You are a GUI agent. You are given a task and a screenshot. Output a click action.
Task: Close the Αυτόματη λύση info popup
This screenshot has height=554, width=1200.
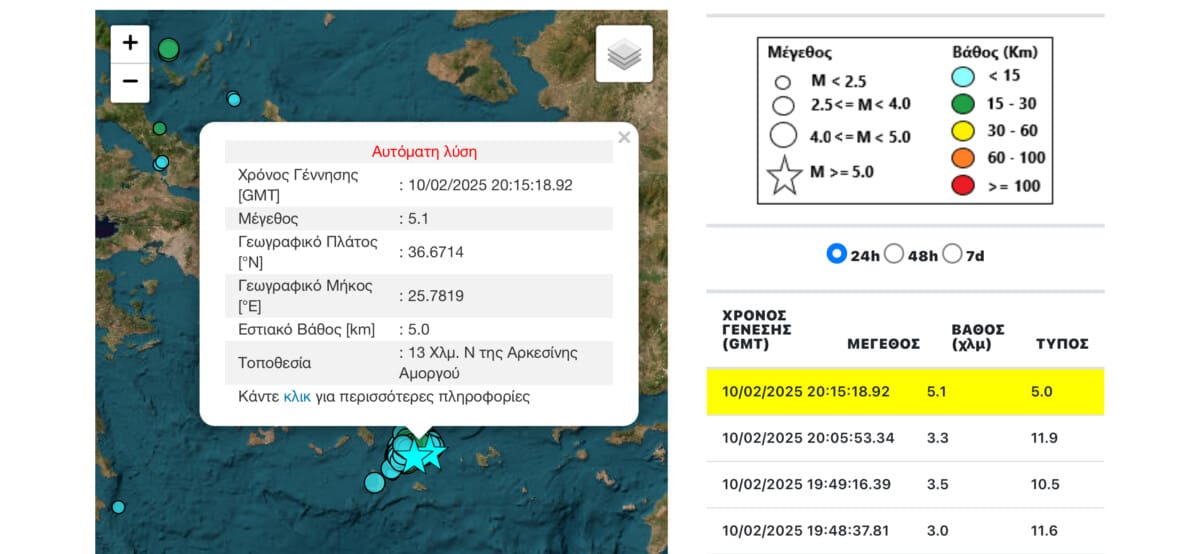pos(624,138)
